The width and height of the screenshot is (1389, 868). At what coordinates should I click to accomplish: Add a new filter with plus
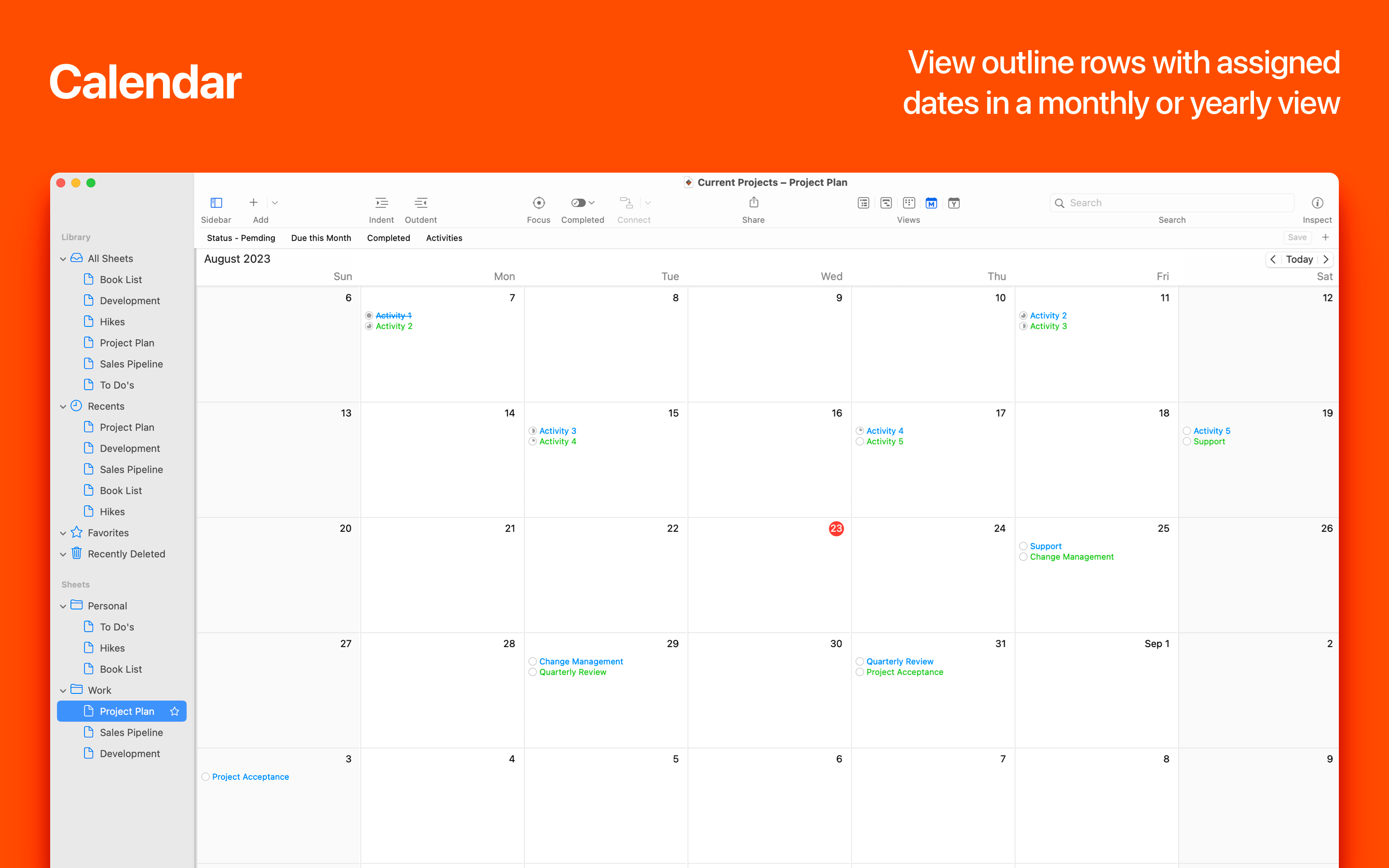(x=1325, y=237)
